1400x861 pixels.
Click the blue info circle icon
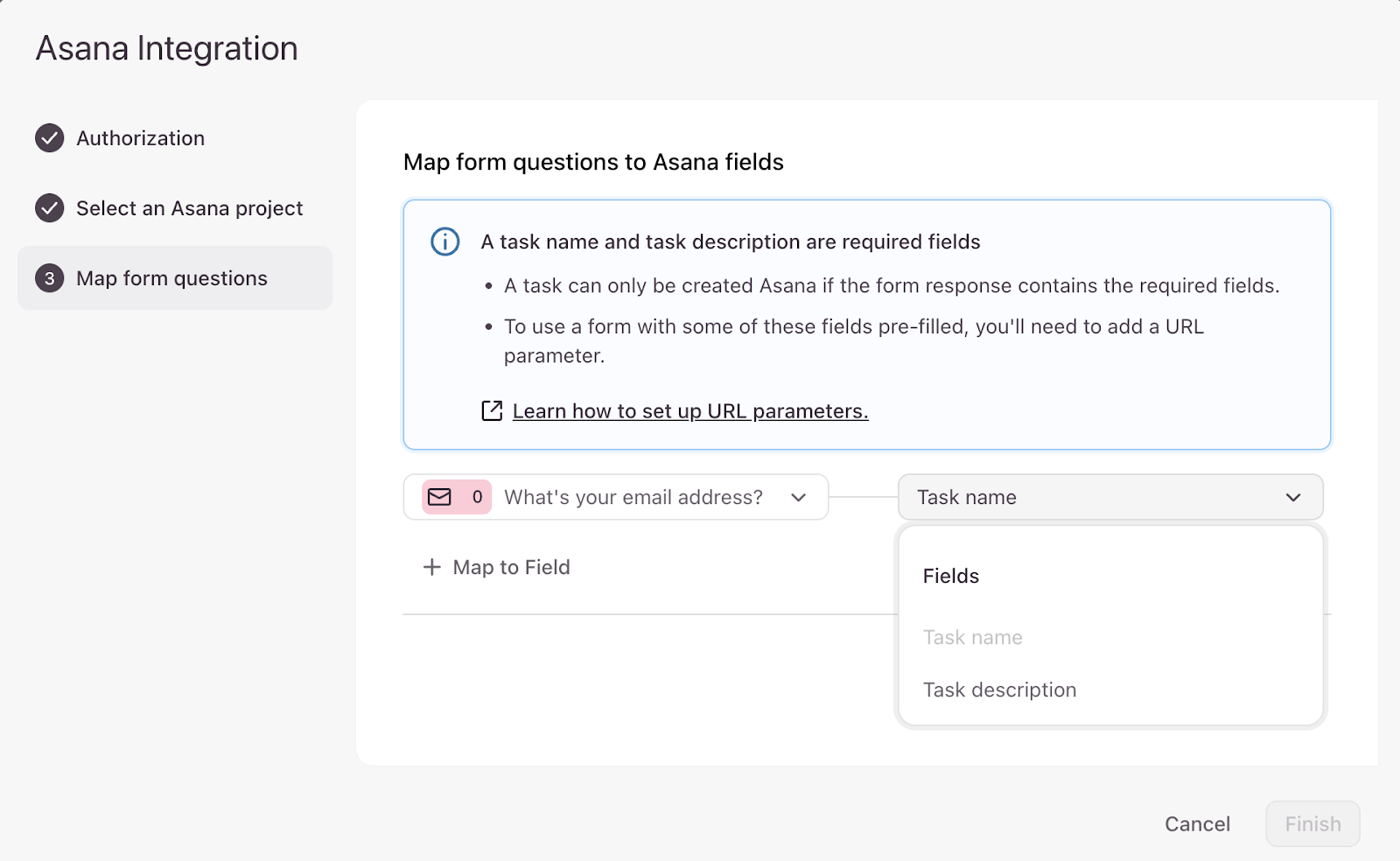(445, 241)
